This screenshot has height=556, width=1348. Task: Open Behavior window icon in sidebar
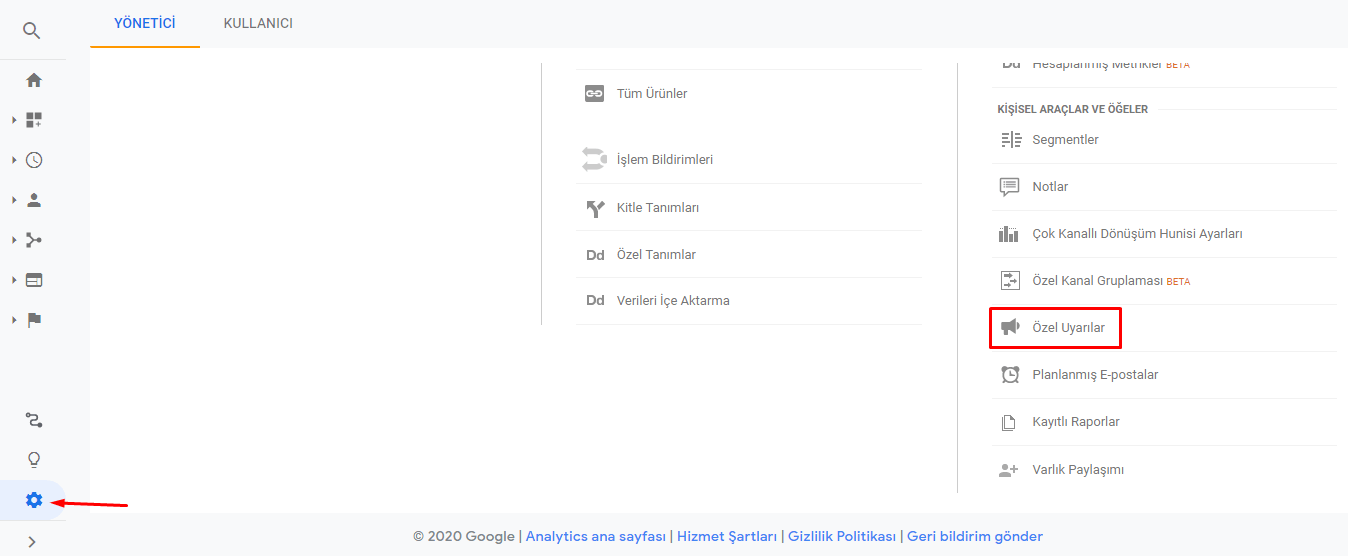coord(34,280)
